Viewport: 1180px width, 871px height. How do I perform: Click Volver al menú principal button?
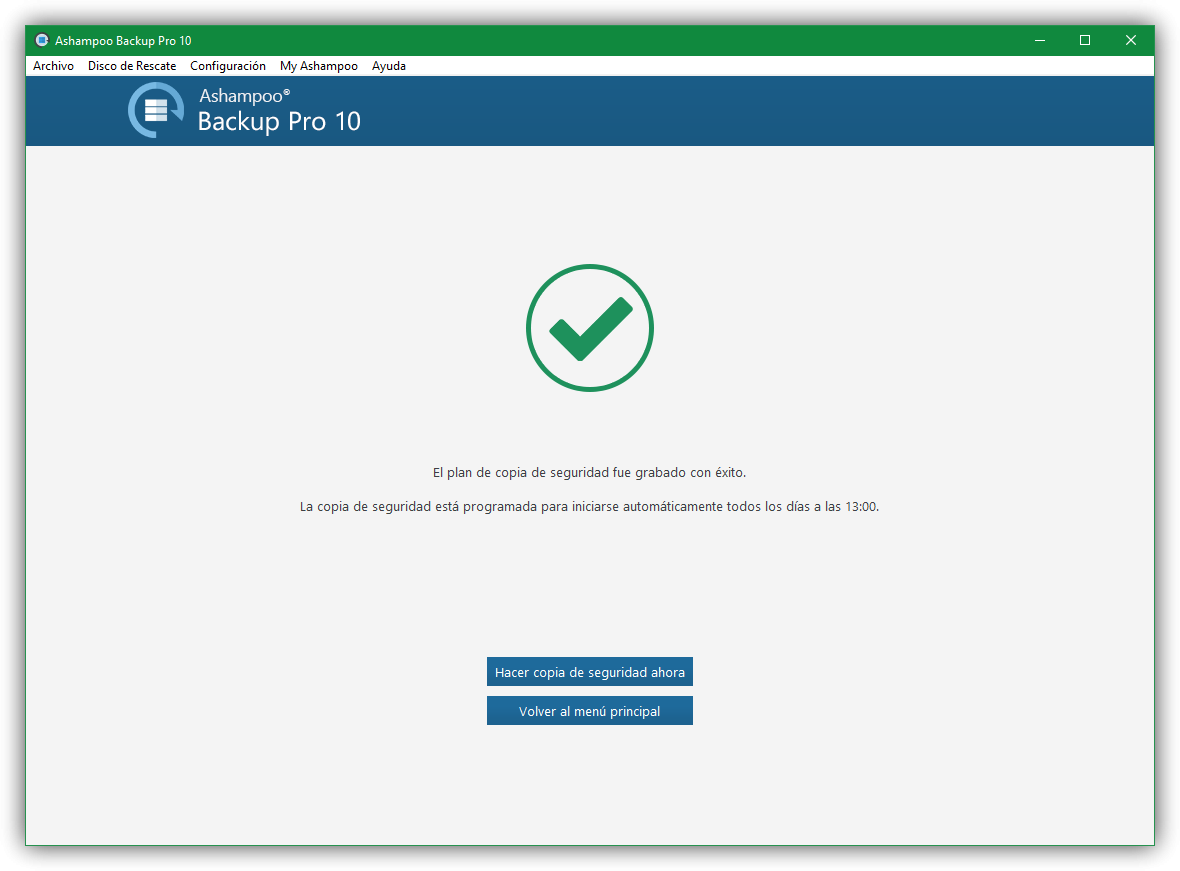pos(589,711)
